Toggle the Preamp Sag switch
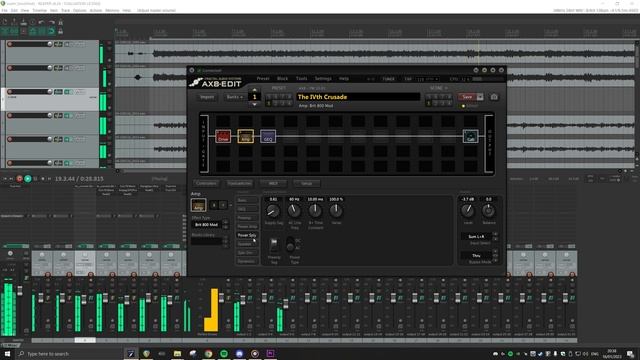 (x=274, y=244)
